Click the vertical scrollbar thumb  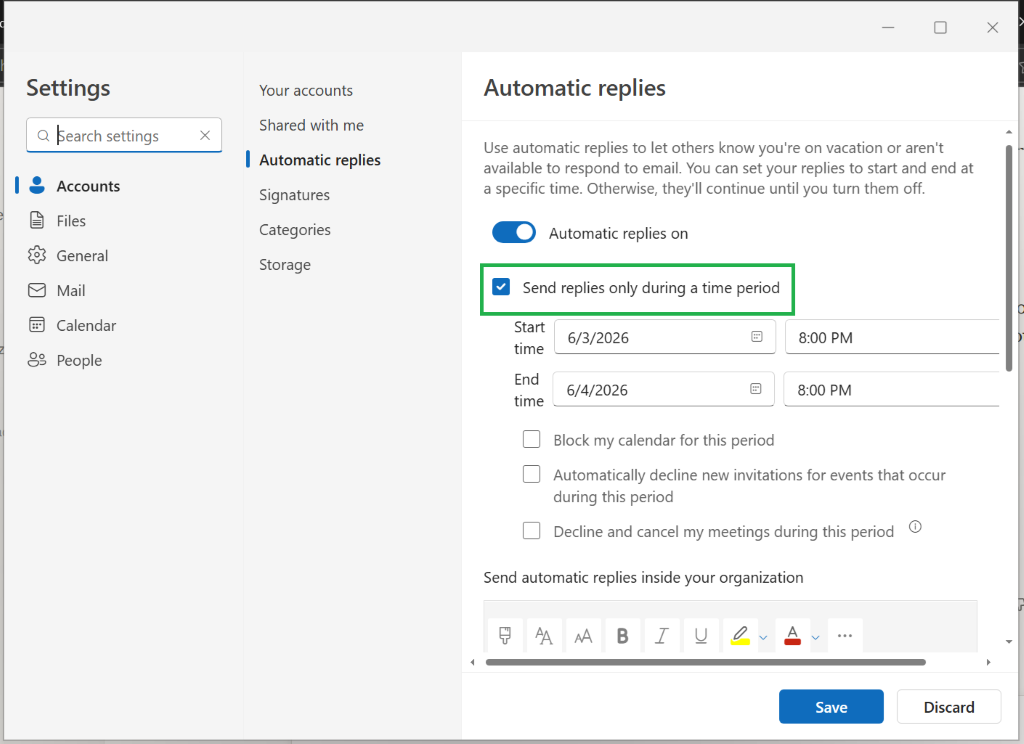pos(1008,258)
